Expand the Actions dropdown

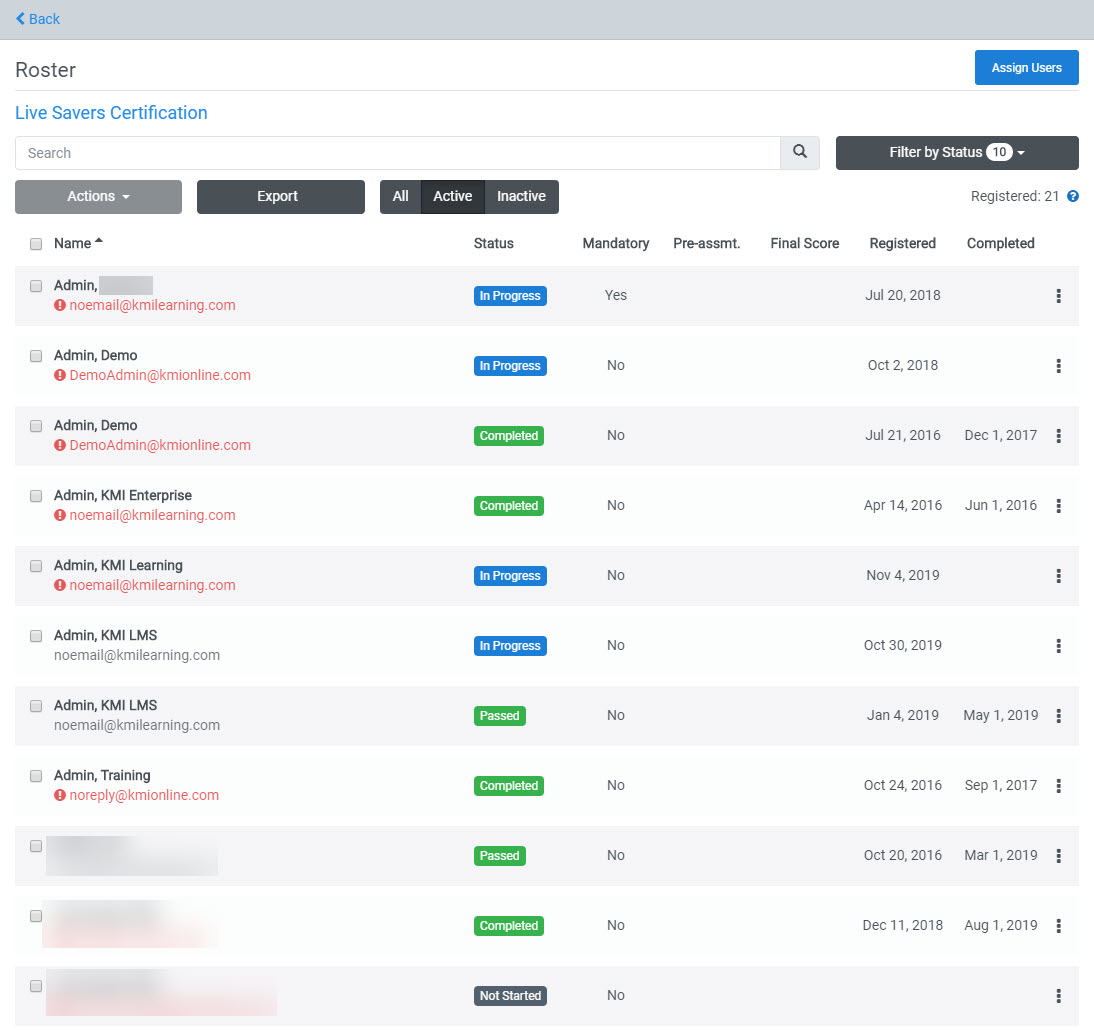(x=97, y=197)
